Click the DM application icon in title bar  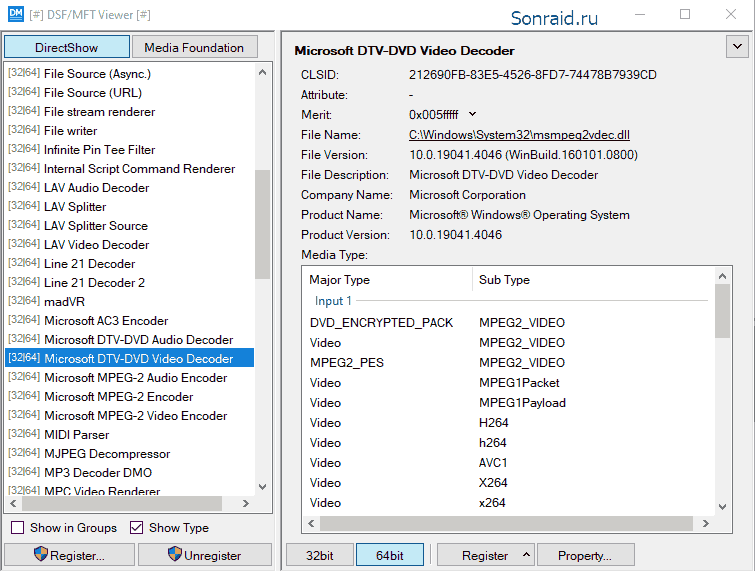pos(16,14)
